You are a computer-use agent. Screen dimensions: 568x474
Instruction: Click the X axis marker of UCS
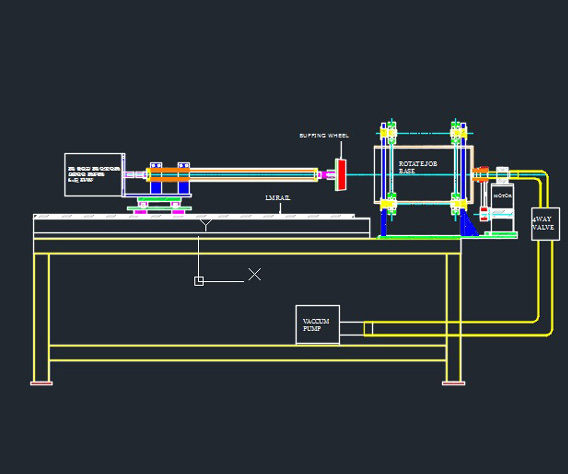[x=255, y=274]
